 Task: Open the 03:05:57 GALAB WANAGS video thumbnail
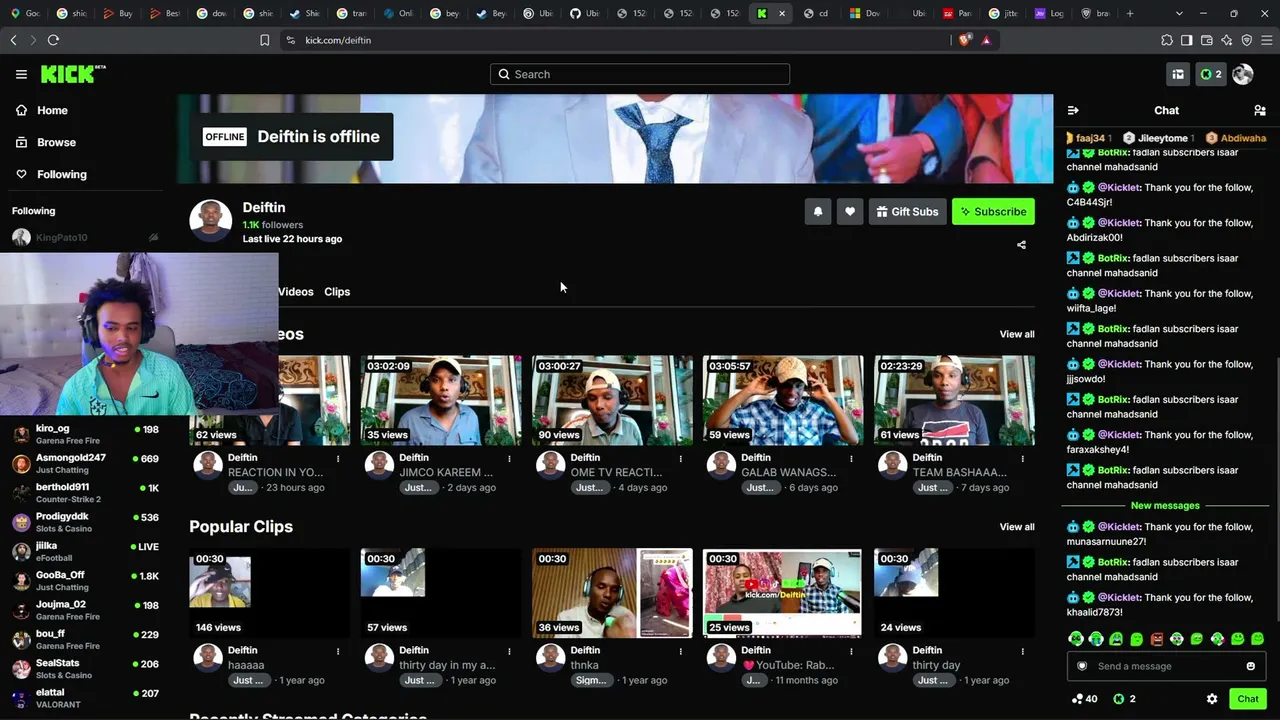point(783,400)
